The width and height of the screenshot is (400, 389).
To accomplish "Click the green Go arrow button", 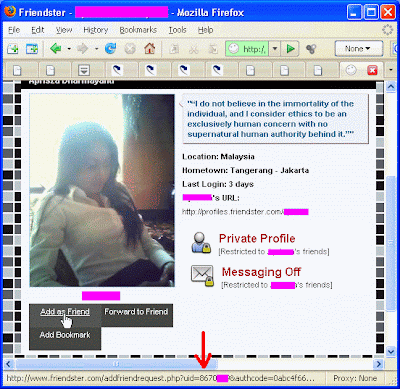I will click(291, 49).
